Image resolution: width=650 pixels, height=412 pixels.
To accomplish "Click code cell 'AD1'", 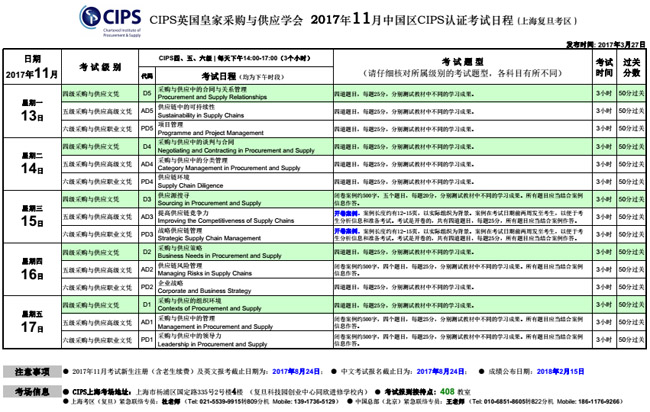I will click(x=147, y=322).
